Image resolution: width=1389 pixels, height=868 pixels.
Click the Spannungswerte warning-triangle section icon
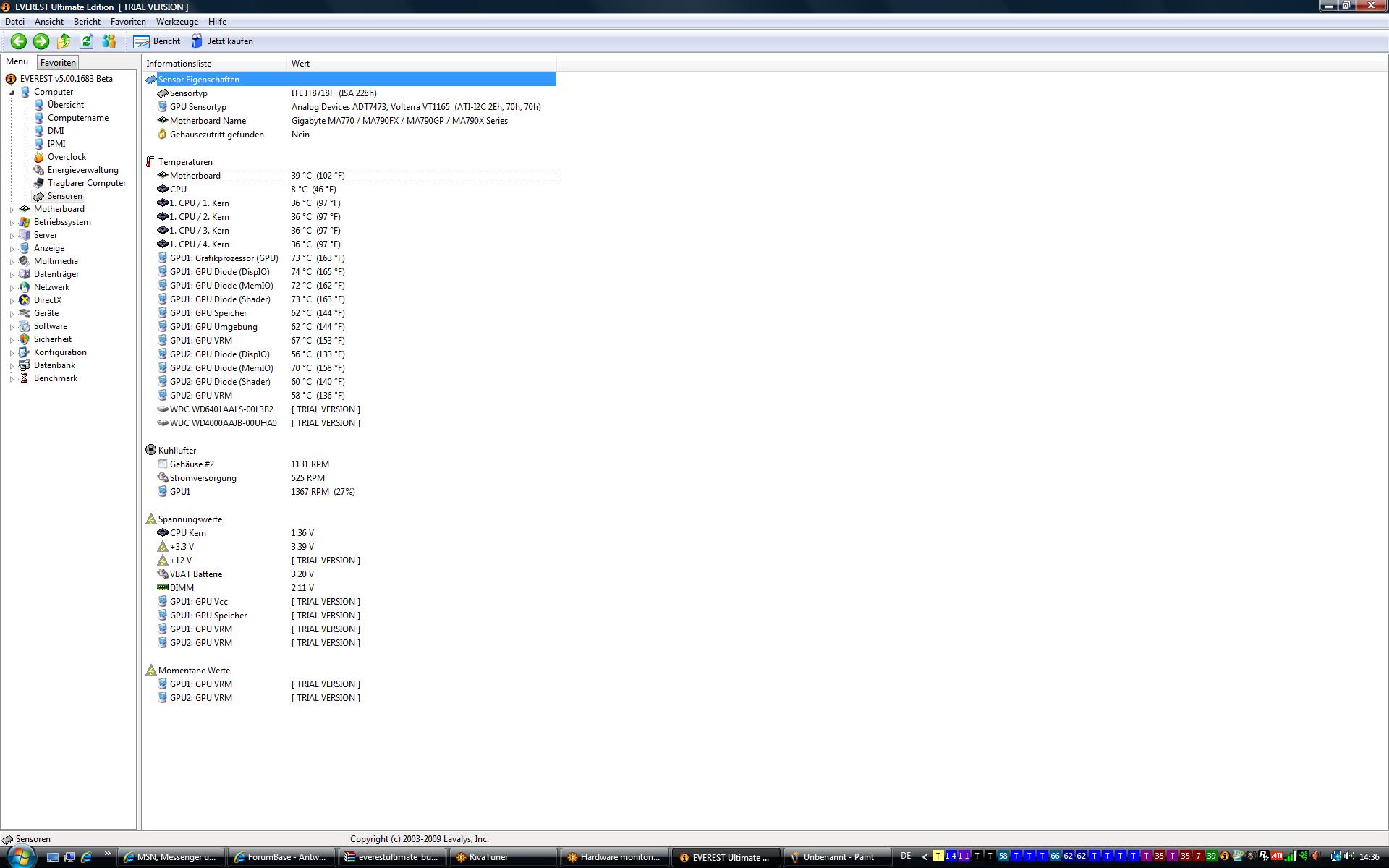tap(150, 519)
